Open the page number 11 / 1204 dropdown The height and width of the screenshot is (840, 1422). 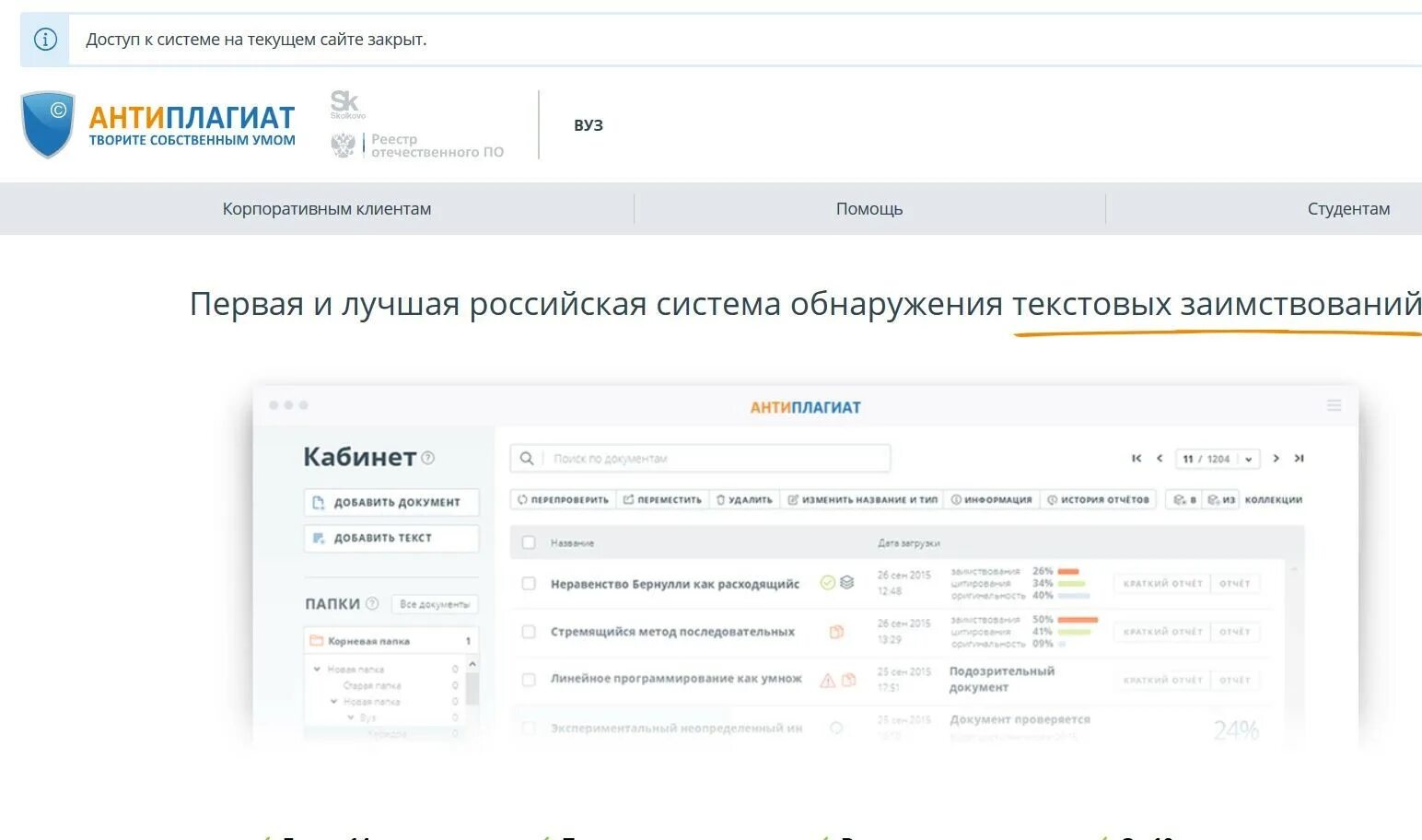coord(1218,459)
